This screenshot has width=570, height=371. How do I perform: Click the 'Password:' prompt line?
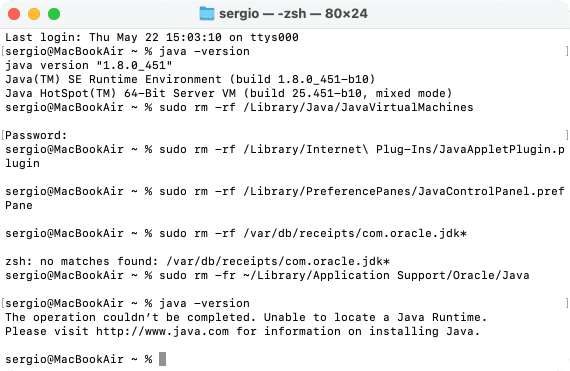click(36, 136)
